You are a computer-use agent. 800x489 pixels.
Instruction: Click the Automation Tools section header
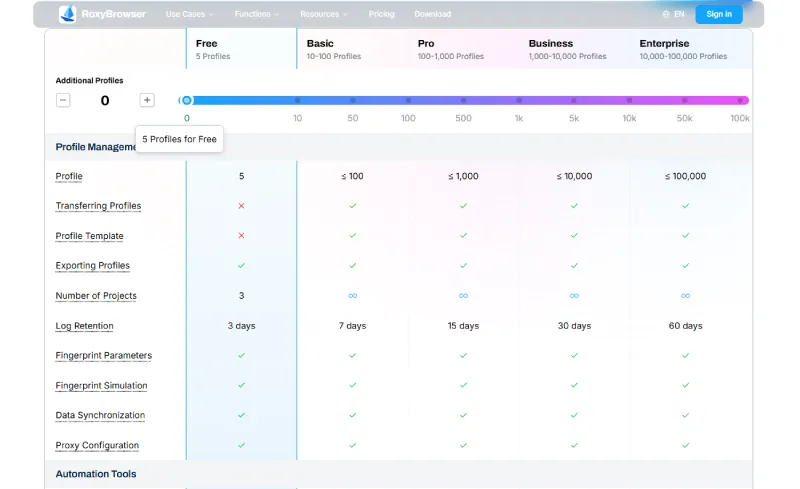coord(96,474)
